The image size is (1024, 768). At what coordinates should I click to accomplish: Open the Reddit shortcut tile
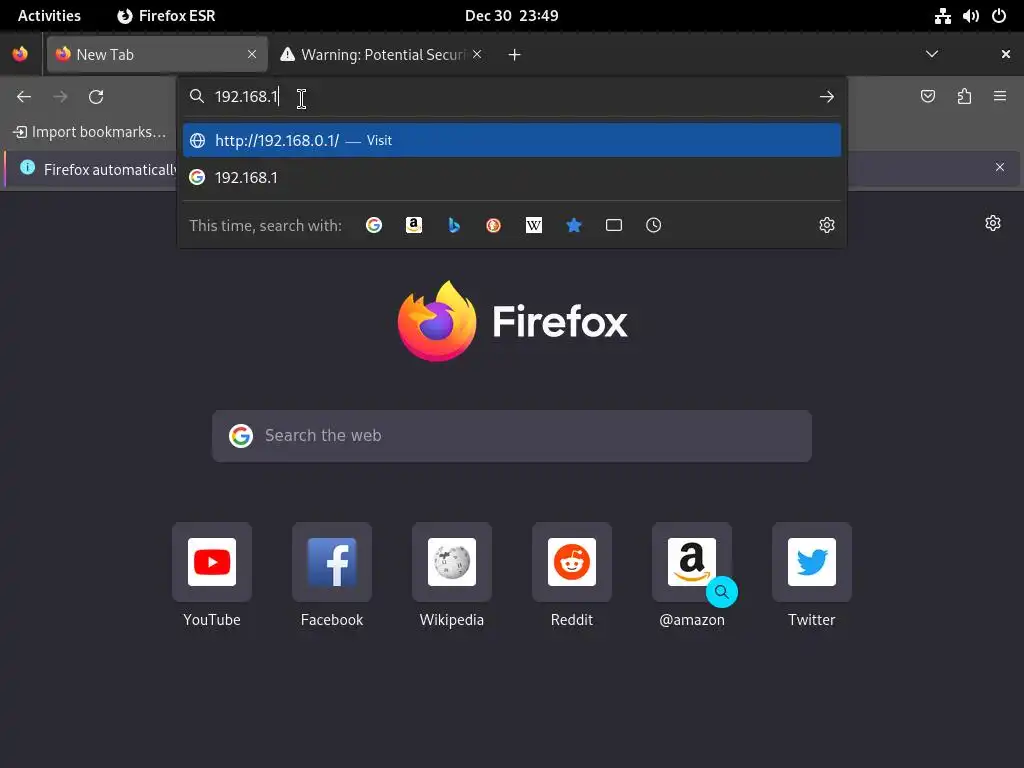pos(571,562)
